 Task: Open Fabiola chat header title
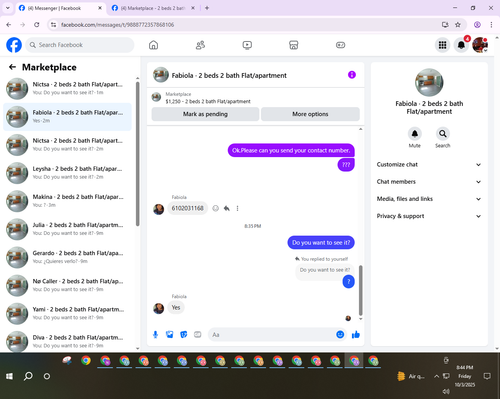229,75
